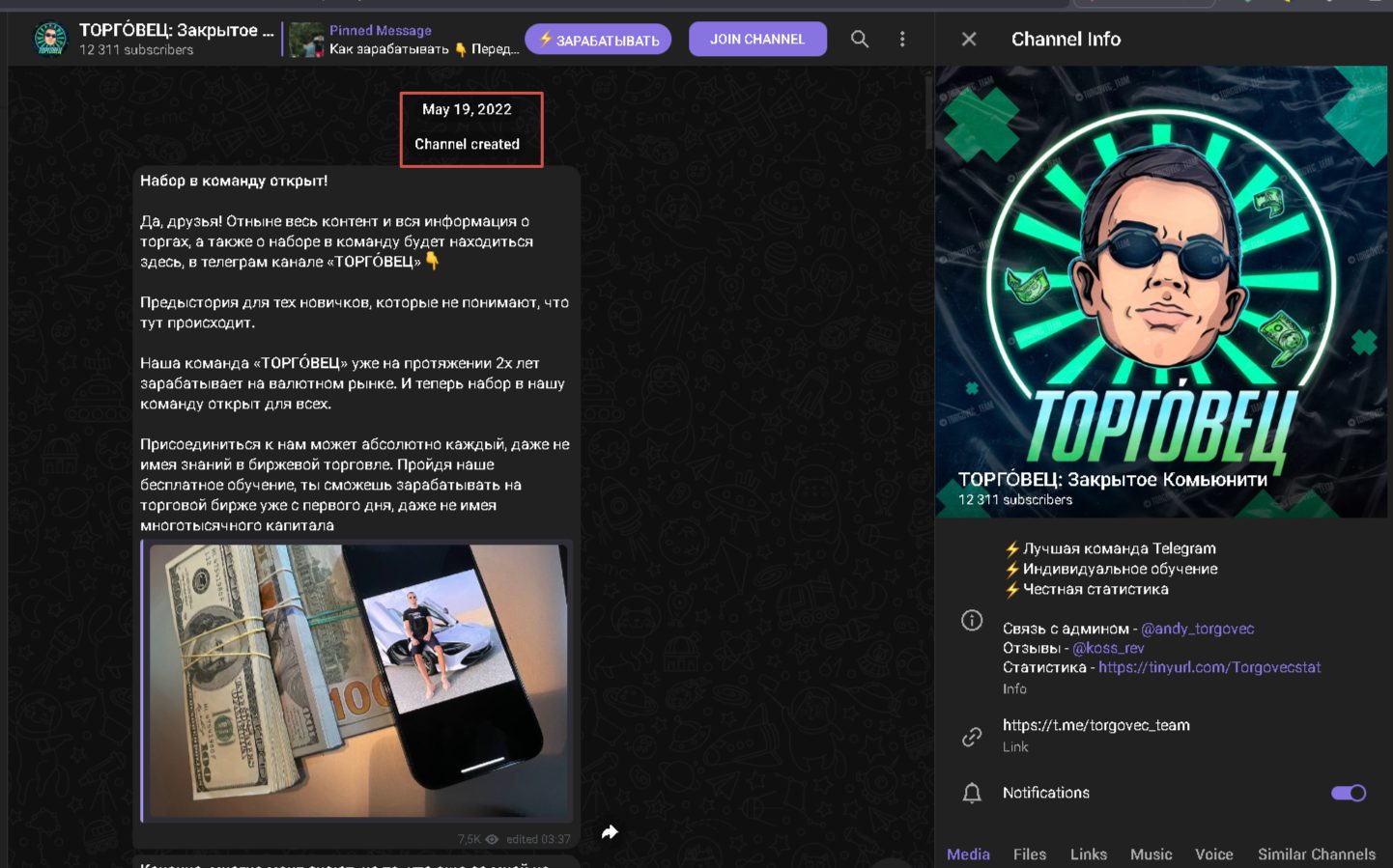Click the link chain icon
Image resolution: width=1393 pixels, height=868 pixels.
click(x=972, y=737)
